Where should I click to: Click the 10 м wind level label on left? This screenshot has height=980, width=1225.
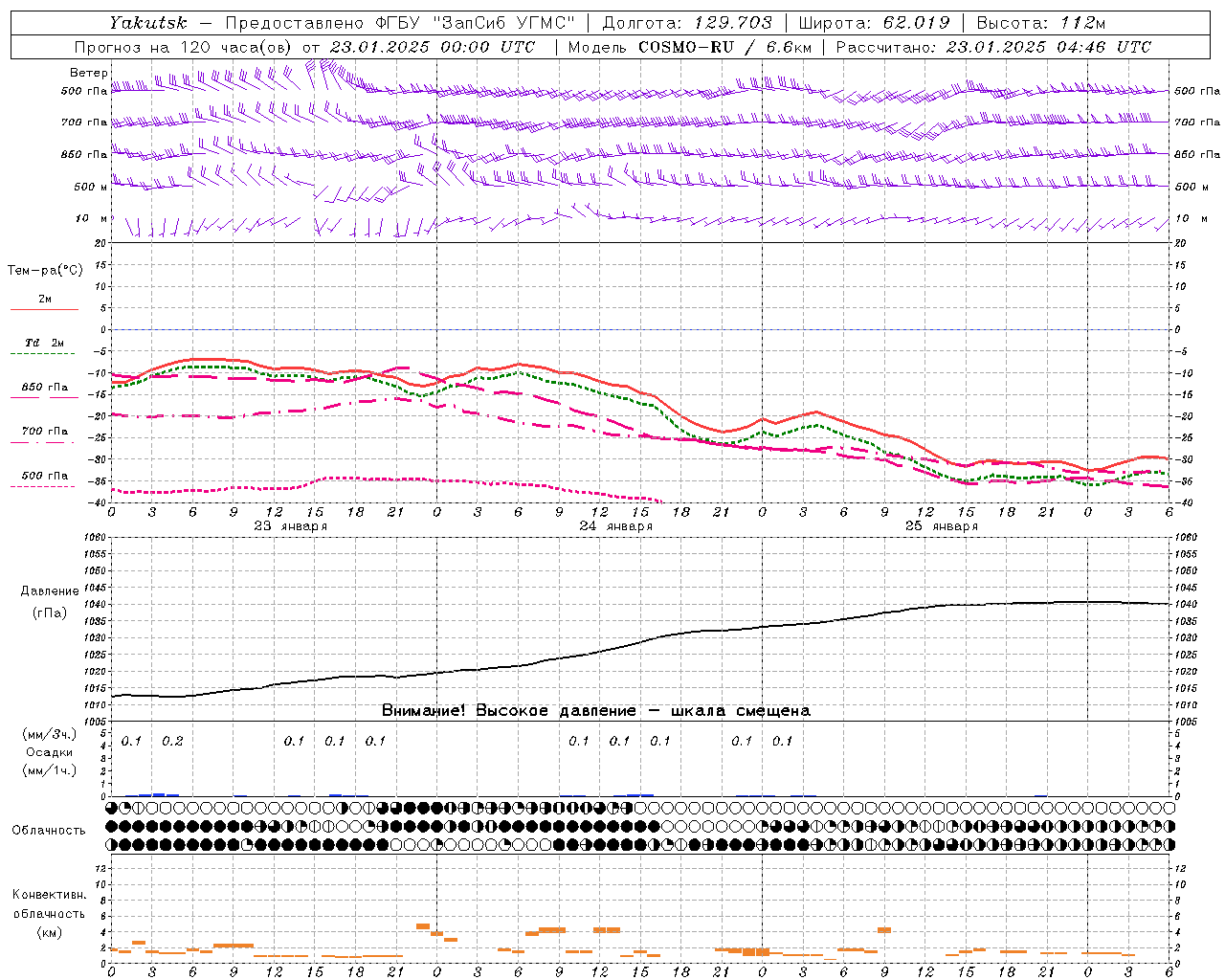tap(92, 218)
